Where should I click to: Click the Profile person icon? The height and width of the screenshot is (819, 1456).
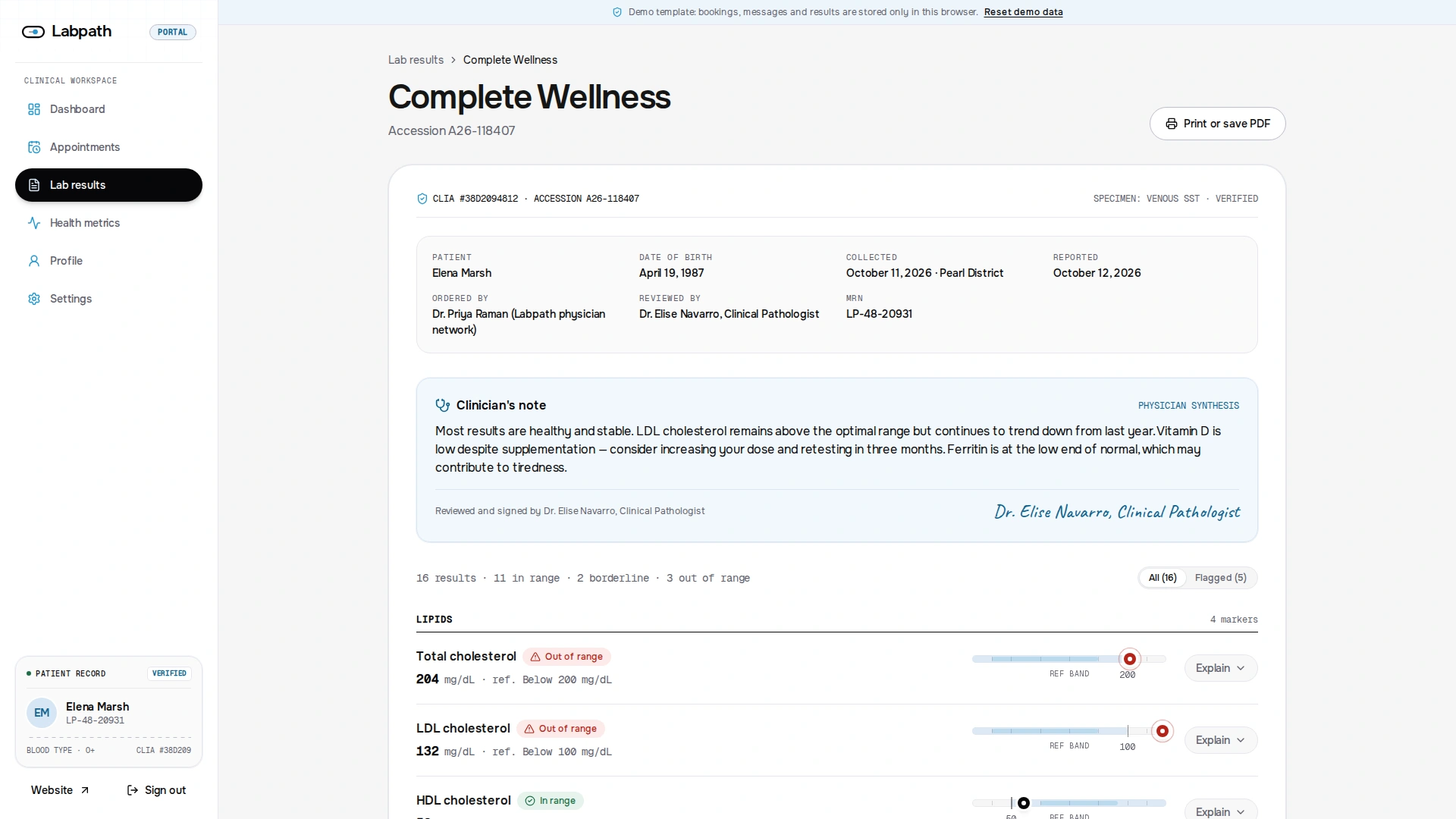coord(34,261)
